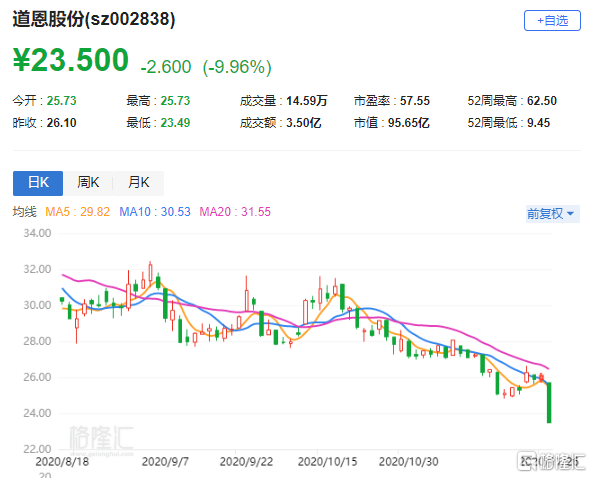The image size is (592, 478).
Task: Click the 均线 moving average label
Action: point(25,212)
